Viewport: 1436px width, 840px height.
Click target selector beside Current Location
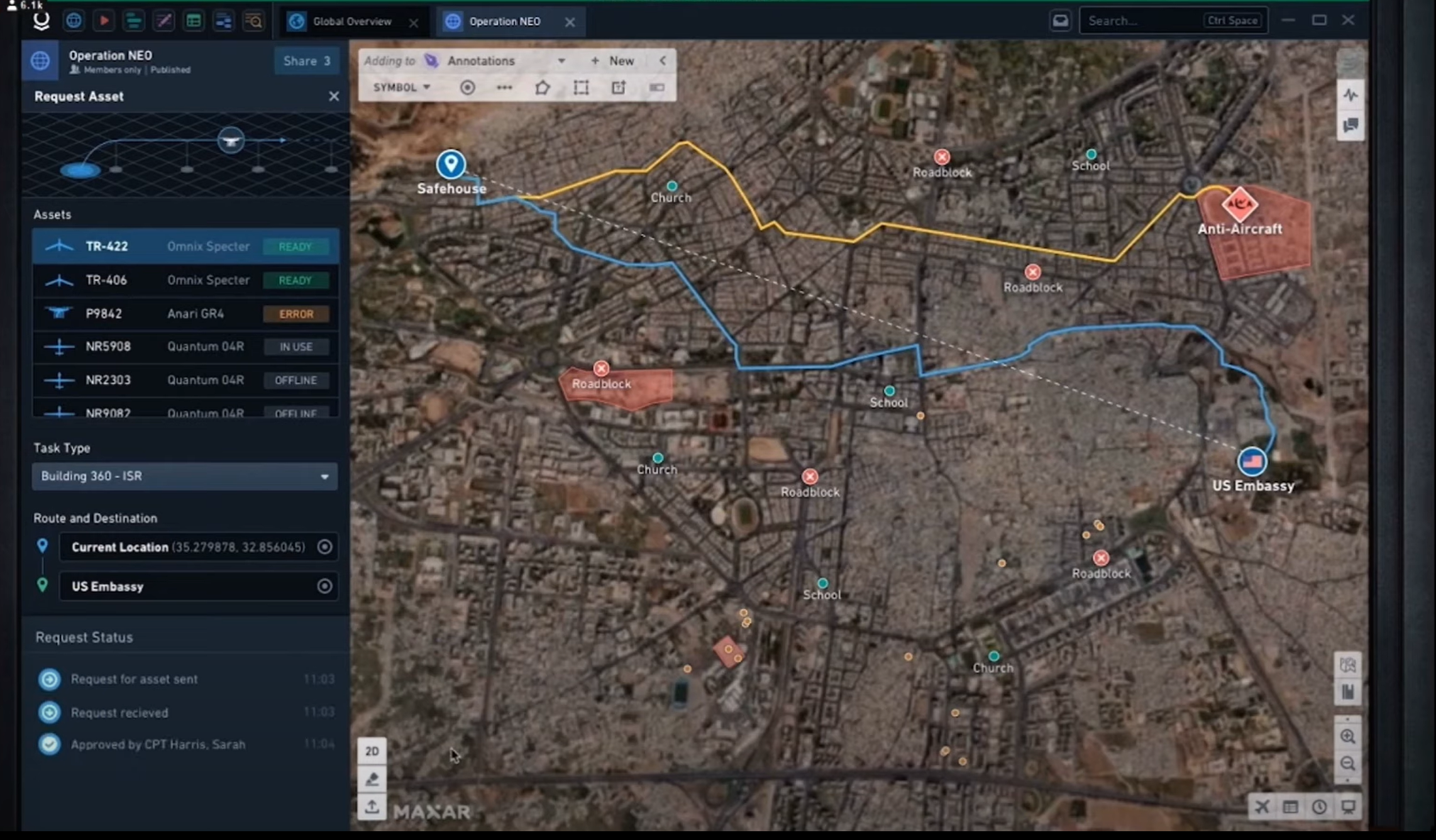point(324,547)
